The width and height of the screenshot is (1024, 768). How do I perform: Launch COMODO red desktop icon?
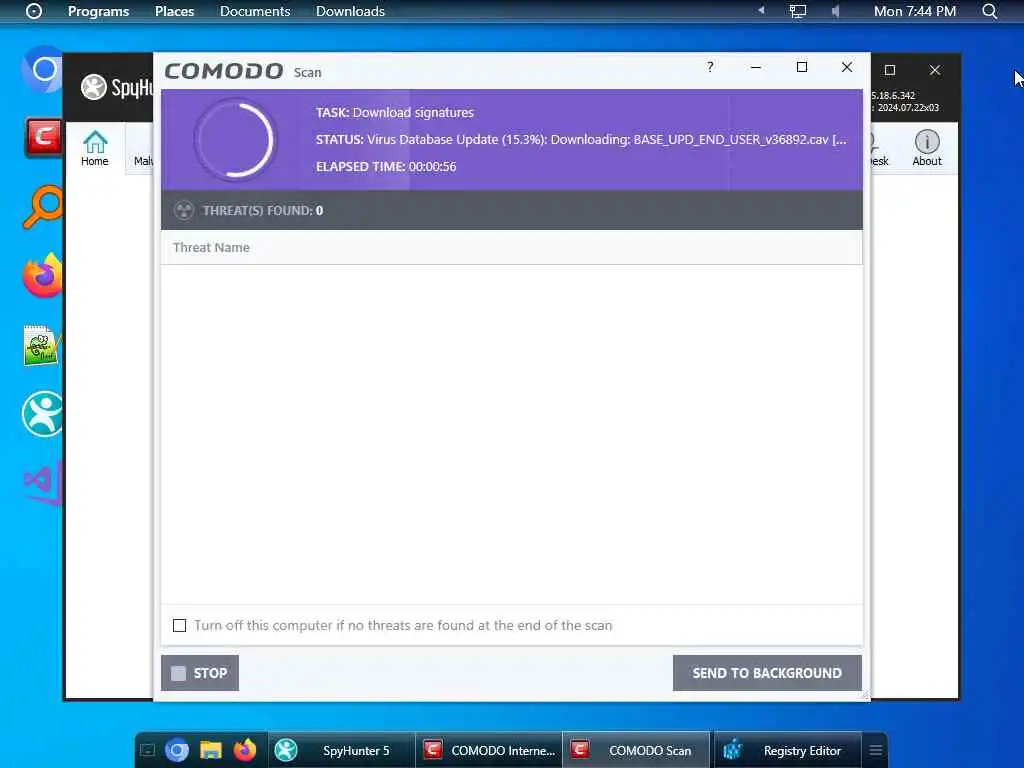point(43,137)
